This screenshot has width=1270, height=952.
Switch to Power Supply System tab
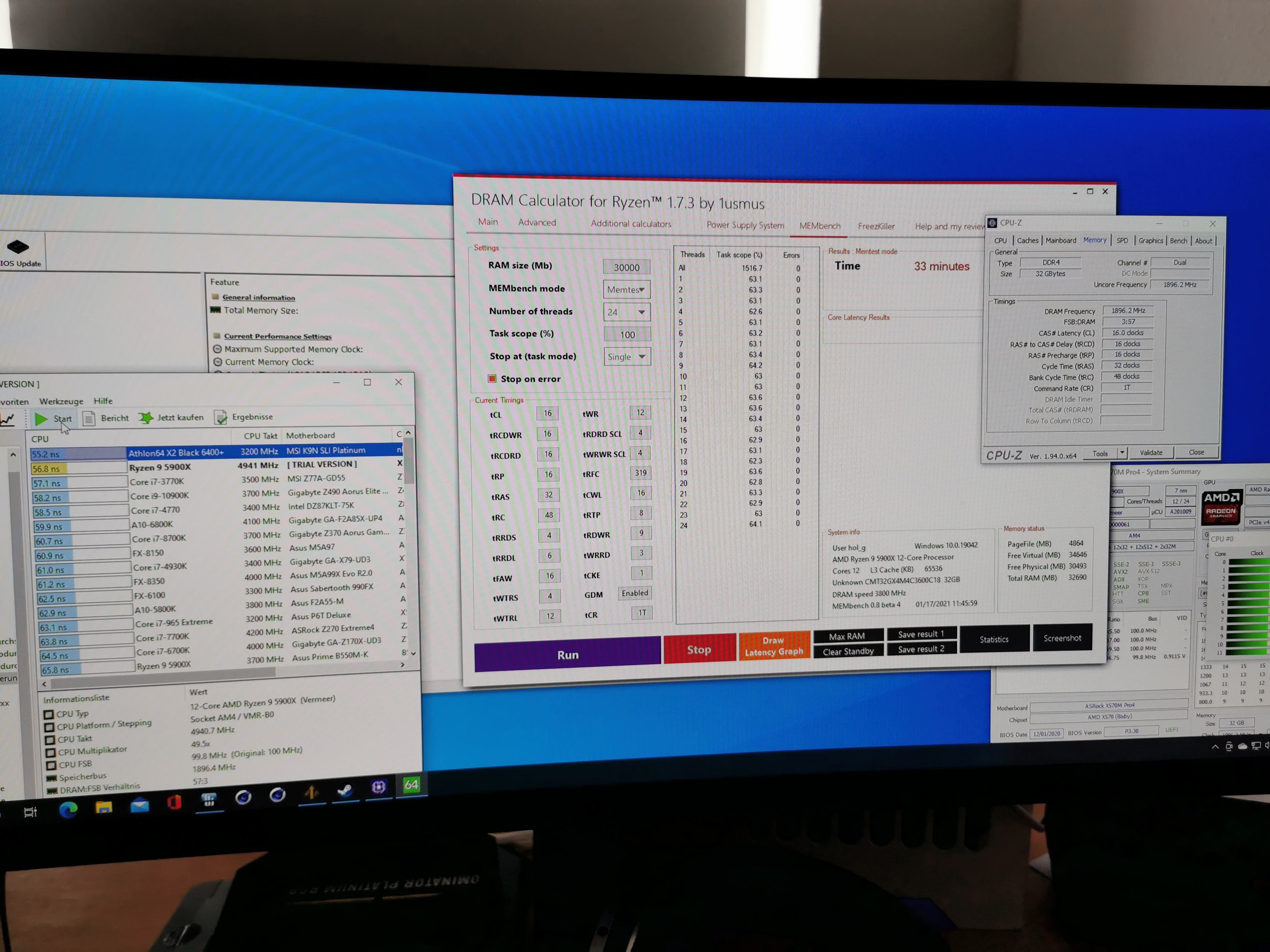point(745,225)
